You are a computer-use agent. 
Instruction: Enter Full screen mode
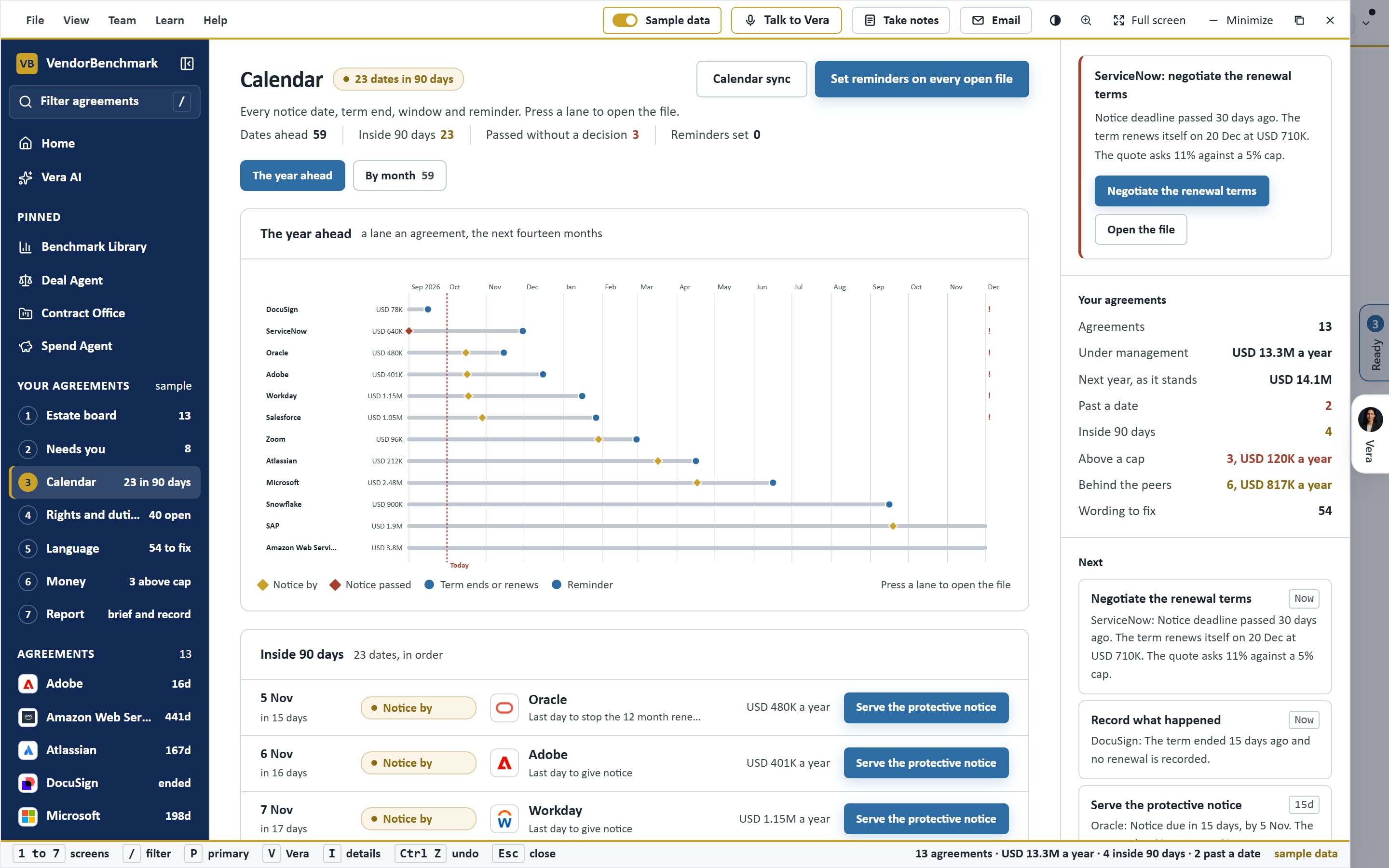(1149, 20)
